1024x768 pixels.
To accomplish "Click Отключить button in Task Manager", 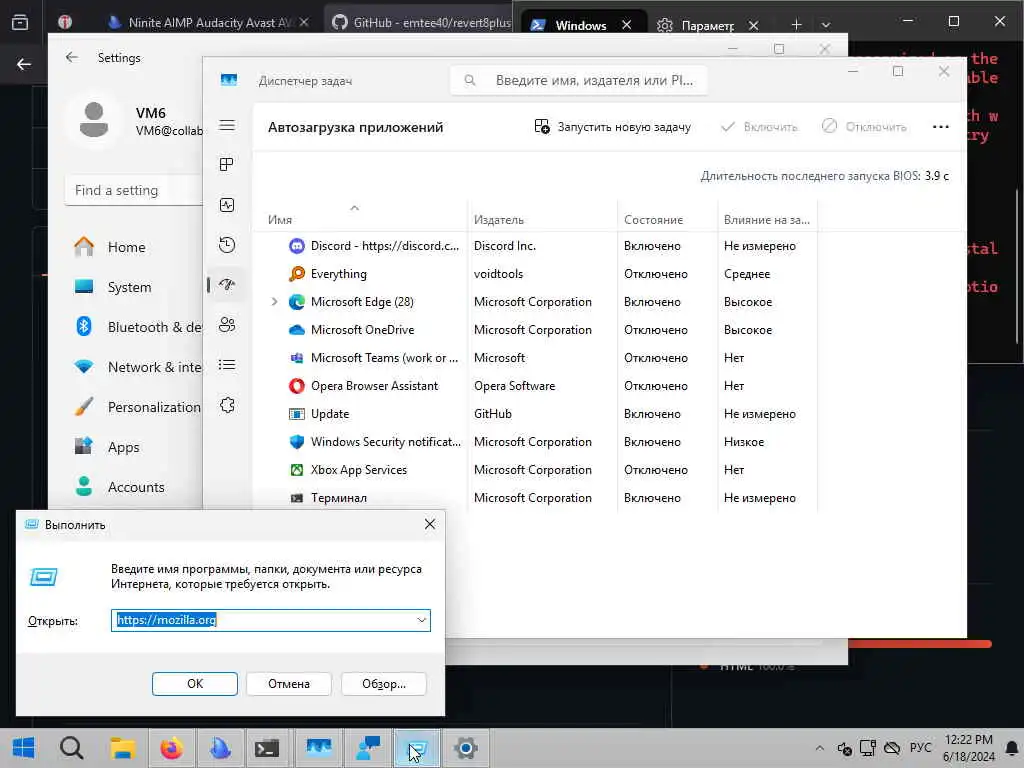I will (x=864, y=127).
